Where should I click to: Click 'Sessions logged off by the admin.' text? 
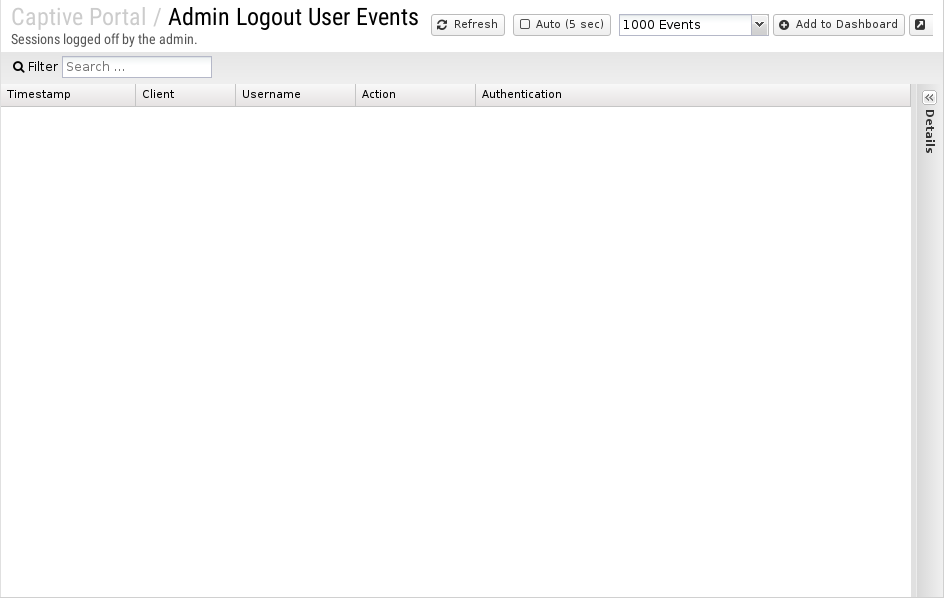[x=104, y=39]
